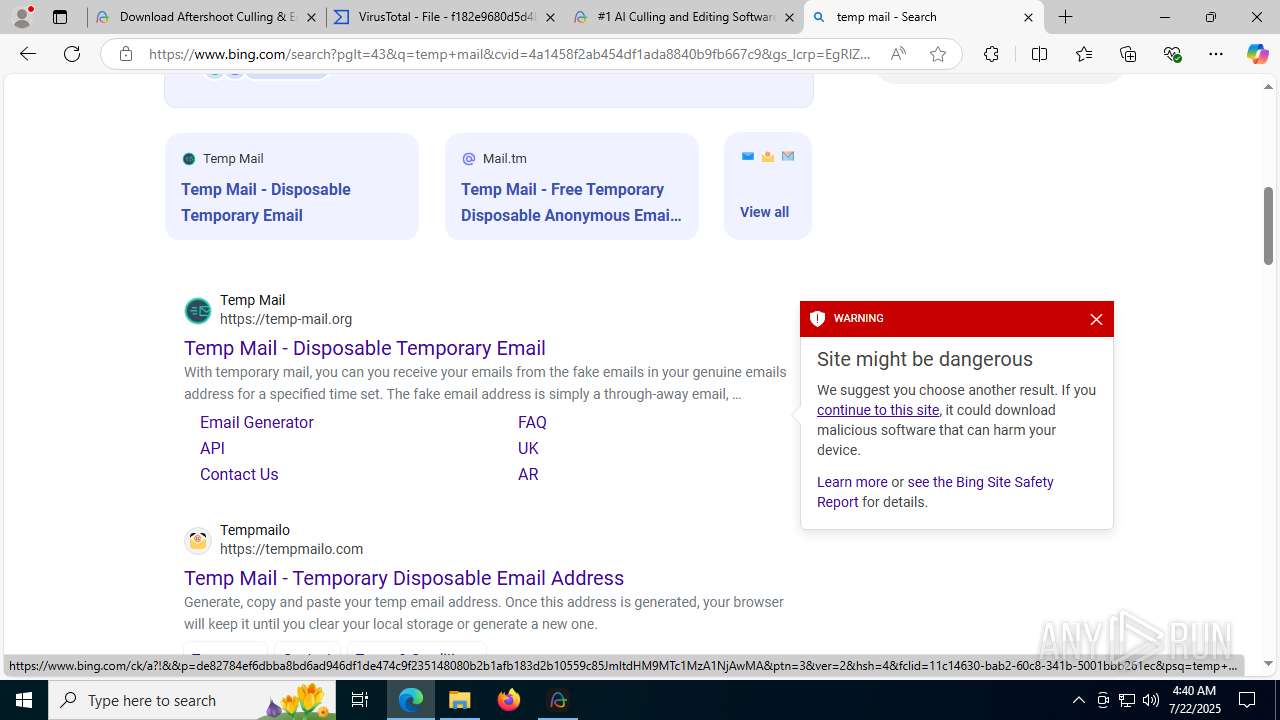Click https://tempmailo.com URL text

(291, 549)
